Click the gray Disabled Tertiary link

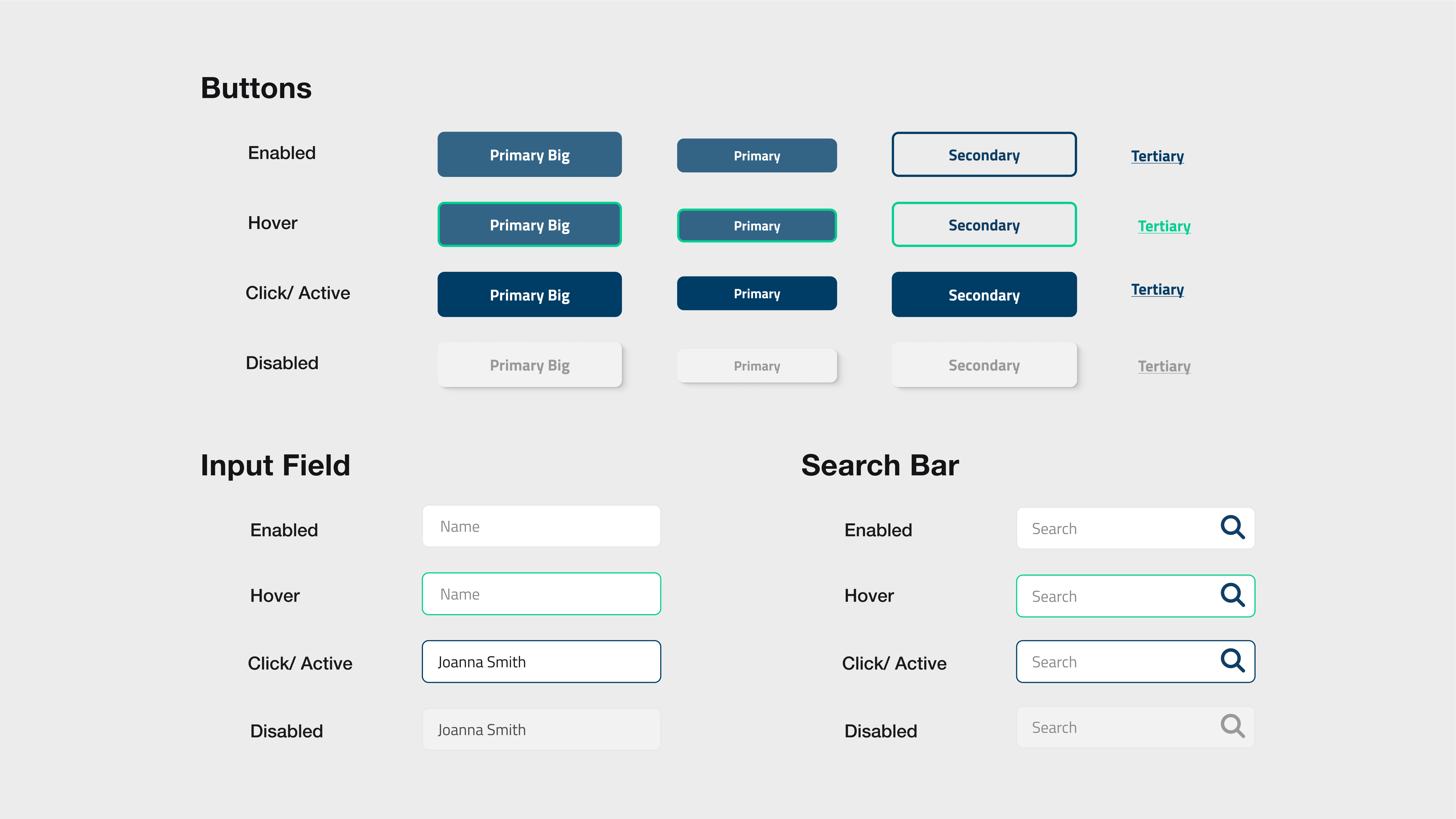(1164, 366)
